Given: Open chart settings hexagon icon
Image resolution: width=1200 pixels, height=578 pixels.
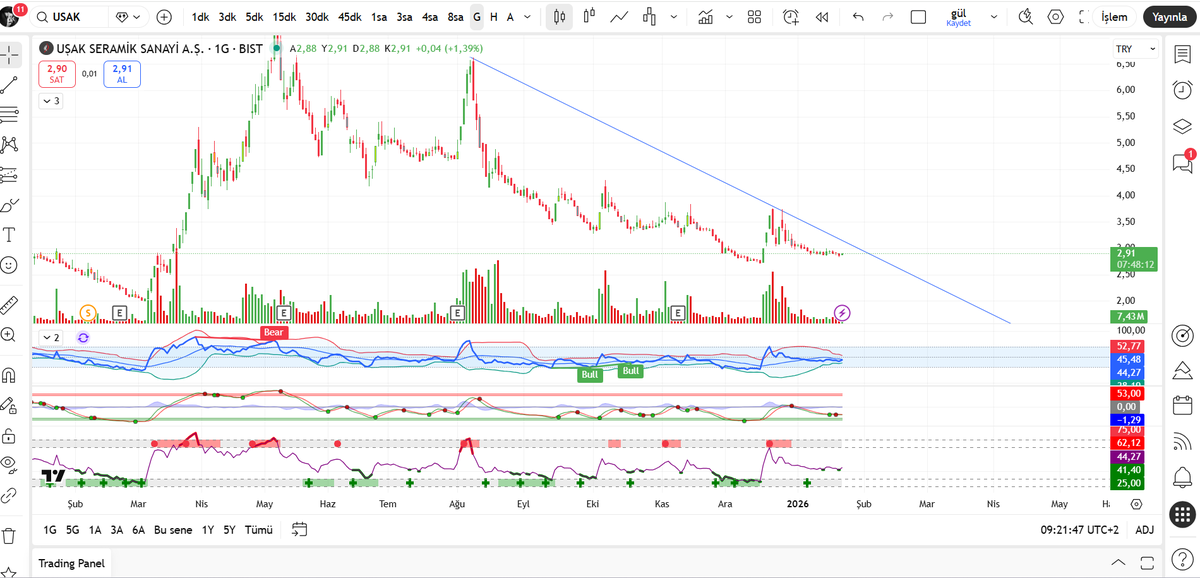Looking at the screenshot, I should [1056, 17].
